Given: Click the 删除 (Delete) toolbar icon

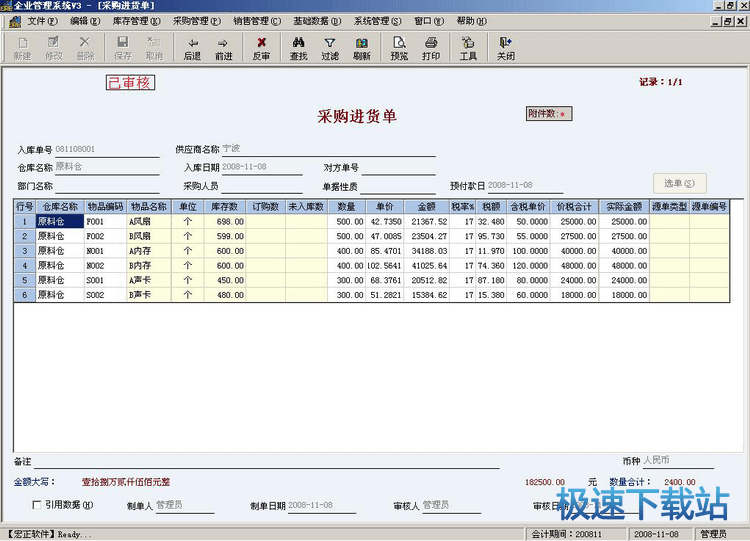Looking at the screenshot, I should pos(85,48).
